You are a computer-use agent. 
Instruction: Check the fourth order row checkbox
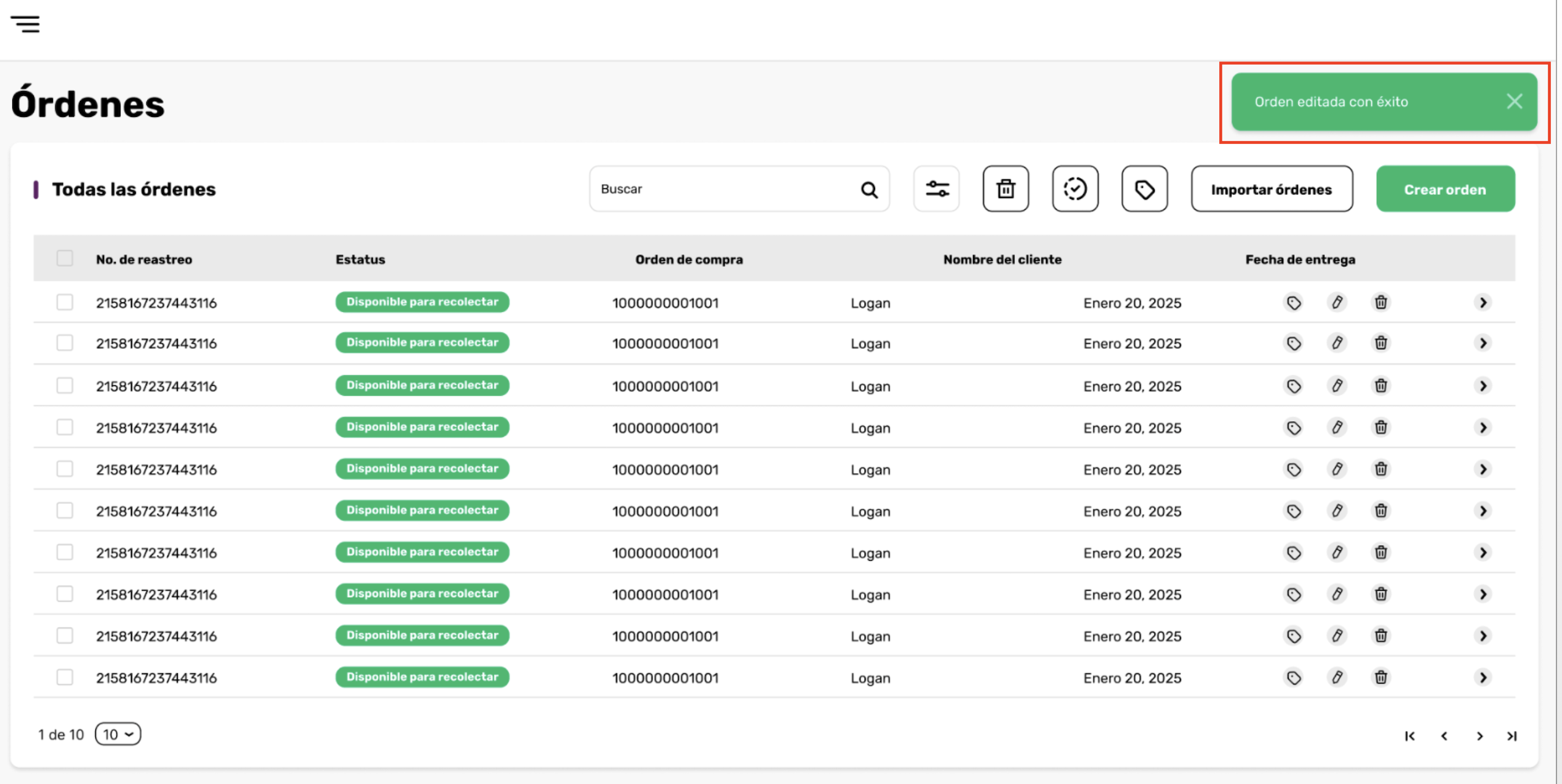point(65,427)
